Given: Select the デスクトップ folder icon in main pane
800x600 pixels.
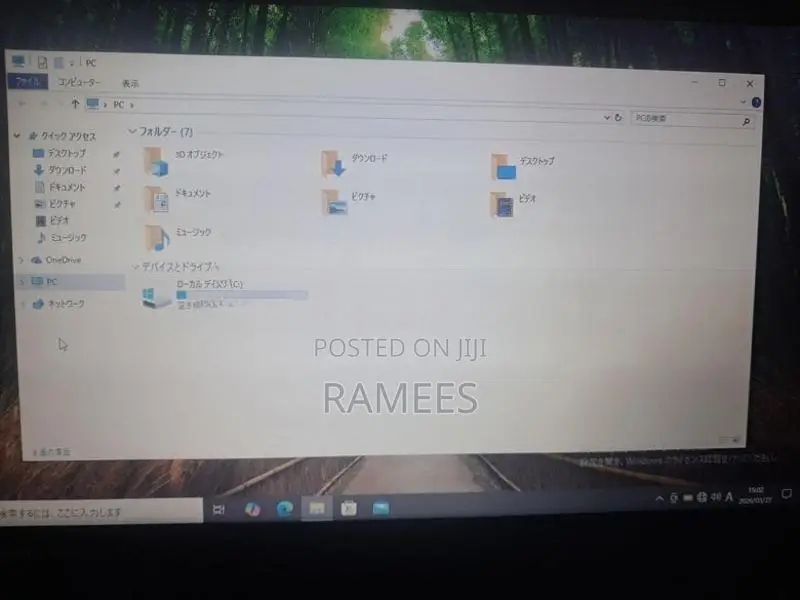Looking at the screenshot, I should point(504,166).
